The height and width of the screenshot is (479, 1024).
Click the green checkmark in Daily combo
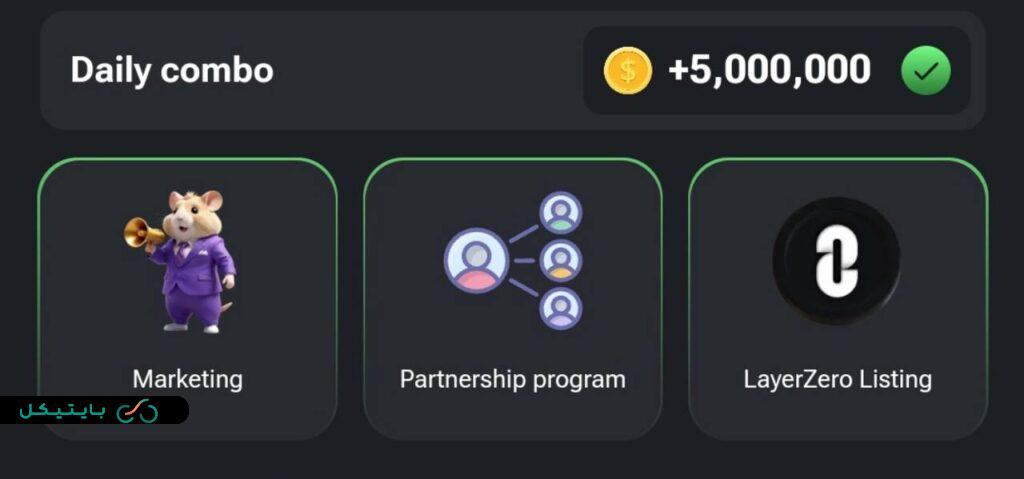[x=925, y=71]
